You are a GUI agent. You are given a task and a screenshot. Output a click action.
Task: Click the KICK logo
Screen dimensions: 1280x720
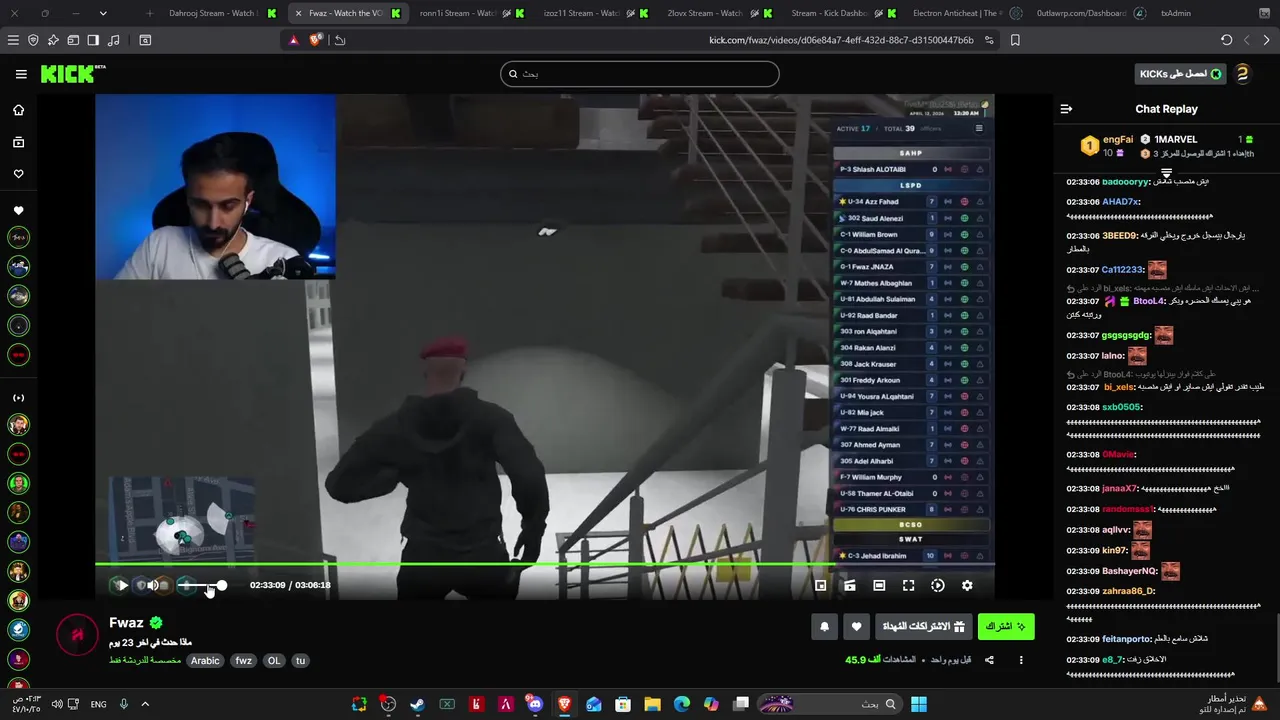click(x=72, y=74)
